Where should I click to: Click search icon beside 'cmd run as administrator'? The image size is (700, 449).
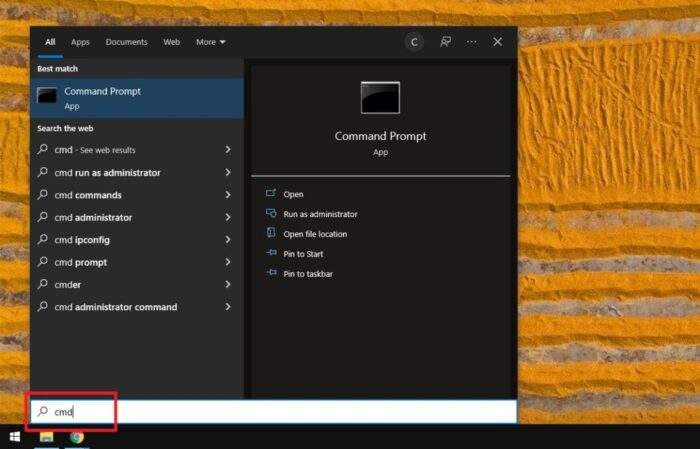[x=43, y=172]
